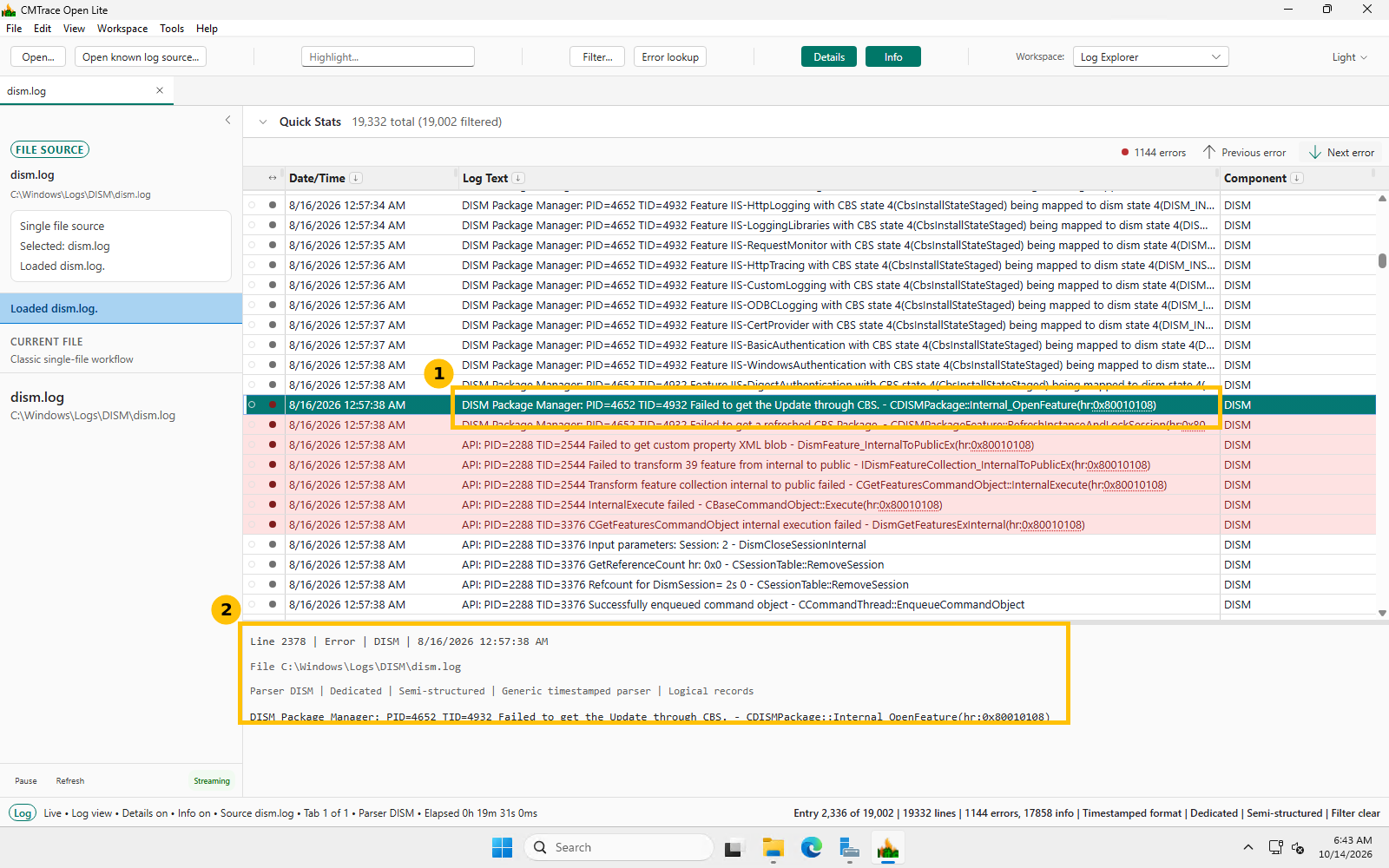Click severity dot of IIS-LoggingLibraries row

tap(273, 225)
